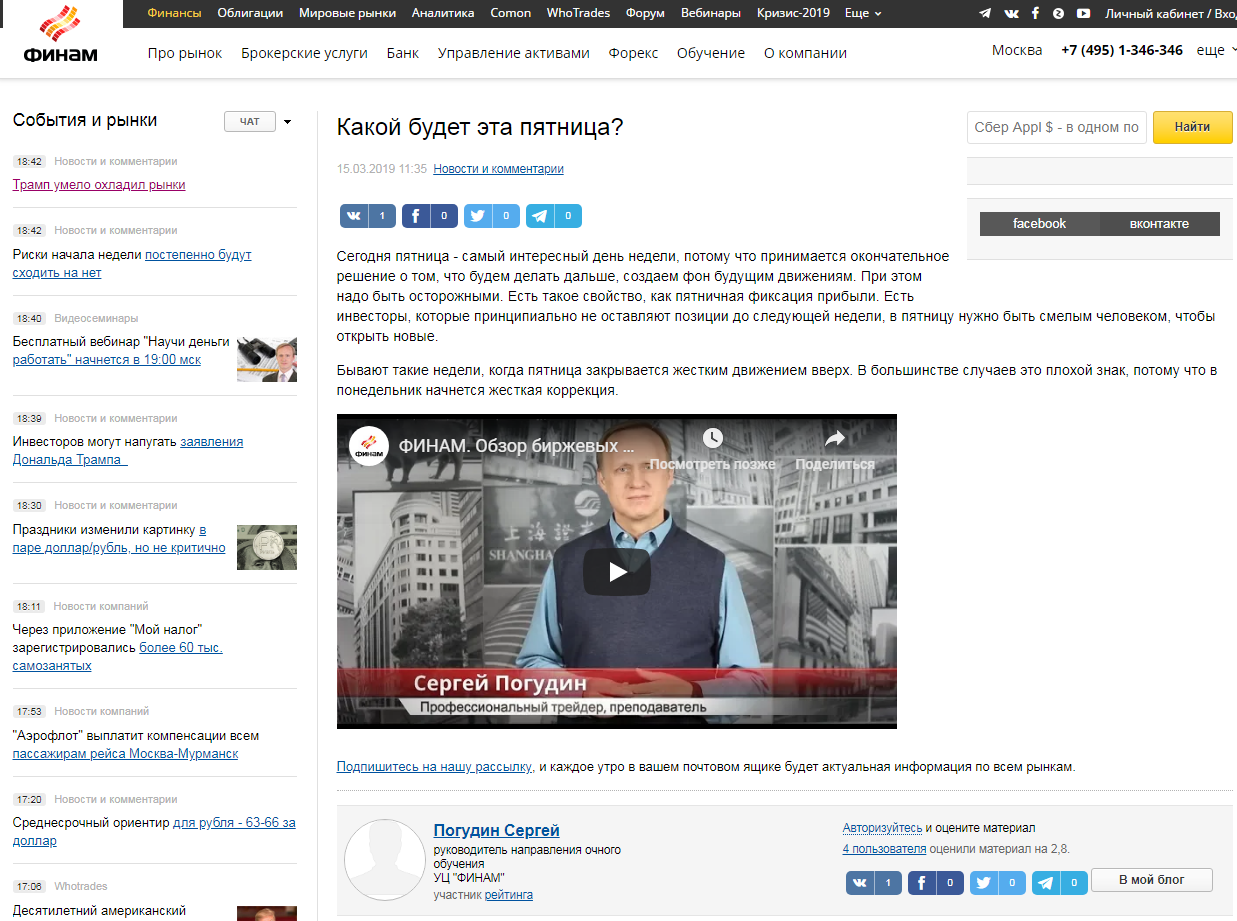Click the Finam logo in the header
Viewport: 1237px width, 921px height.
tap(61, 36)
